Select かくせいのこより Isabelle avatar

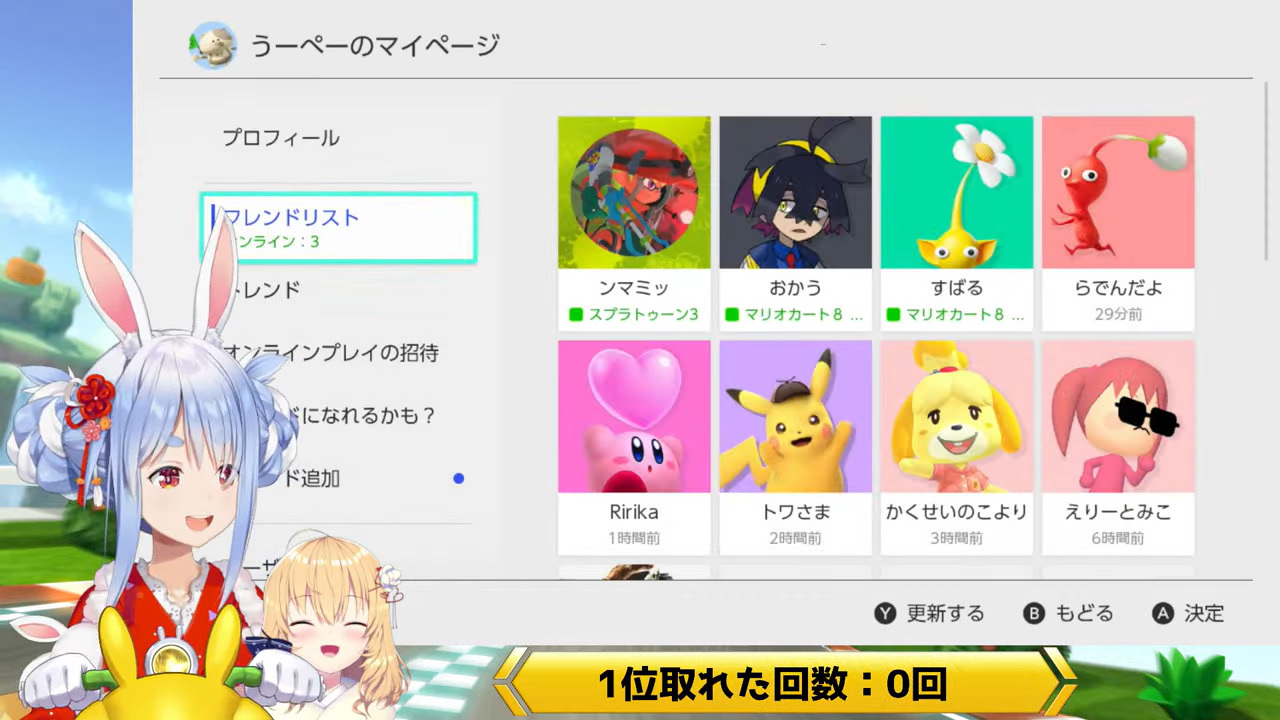[x=957, y=417]
